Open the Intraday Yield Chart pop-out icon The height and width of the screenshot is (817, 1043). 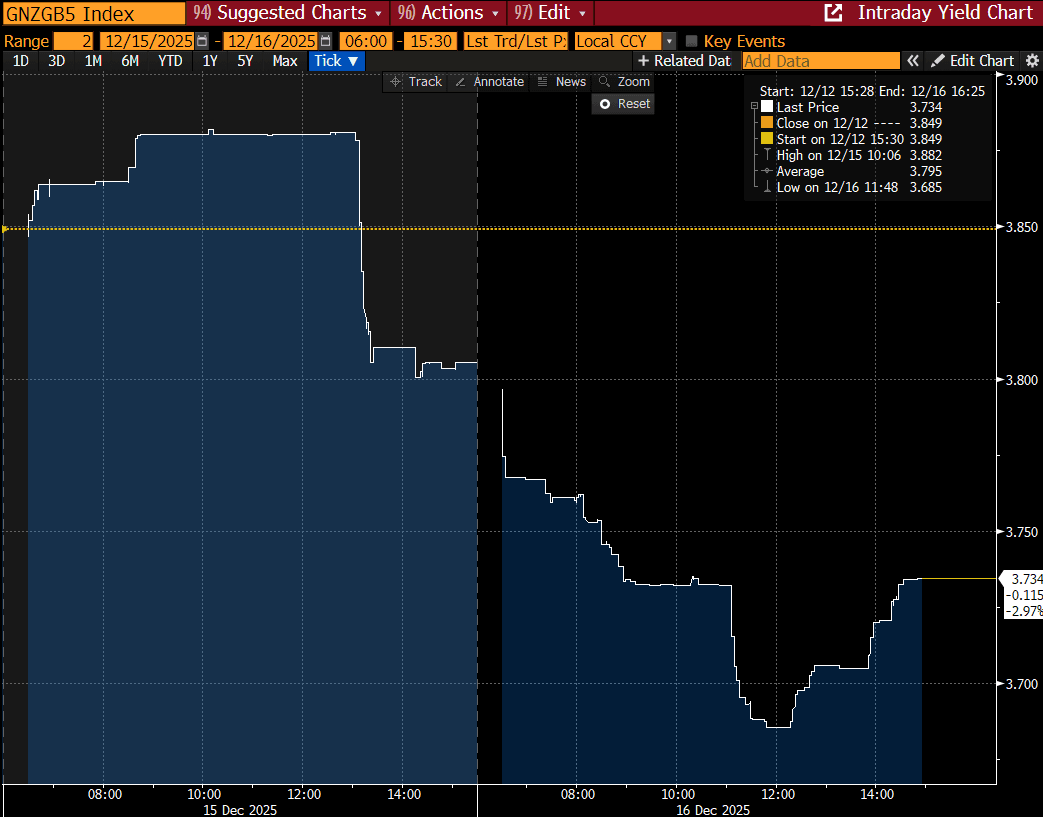pyautogui.click(x=833, y=13)
